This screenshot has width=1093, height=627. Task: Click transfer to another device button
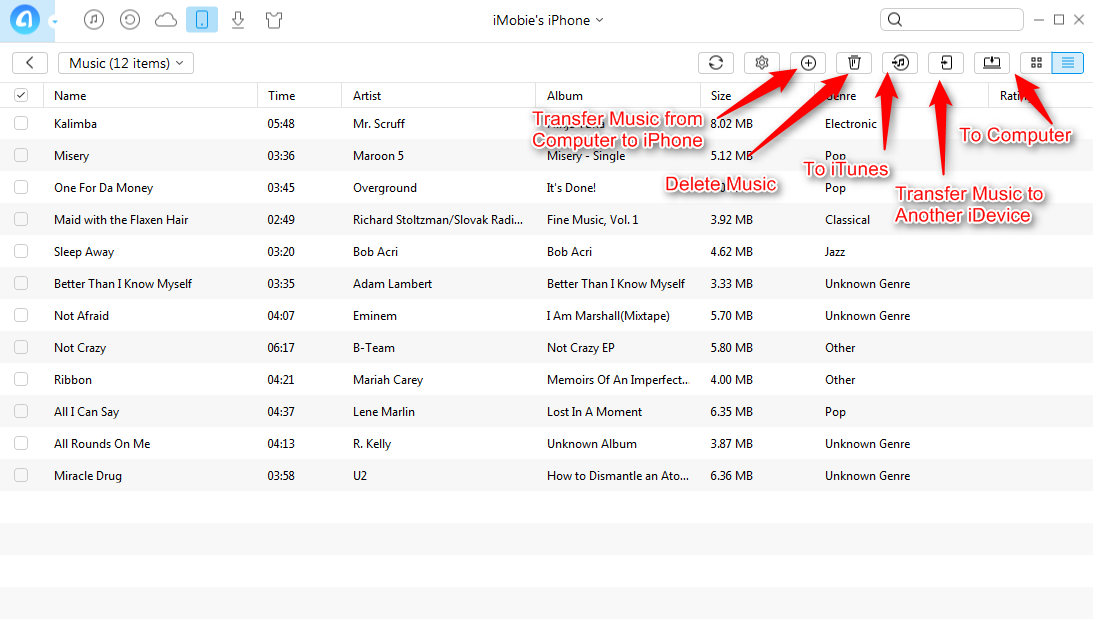point(946,63)
